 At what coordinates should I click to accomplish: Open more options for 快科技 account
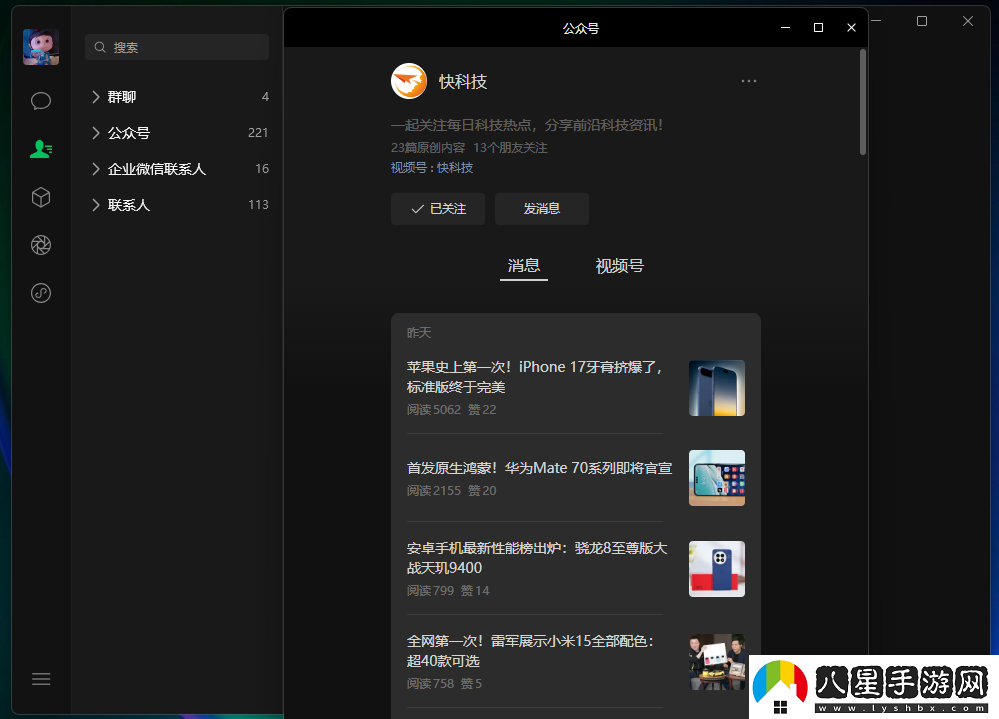pos(748,80)
